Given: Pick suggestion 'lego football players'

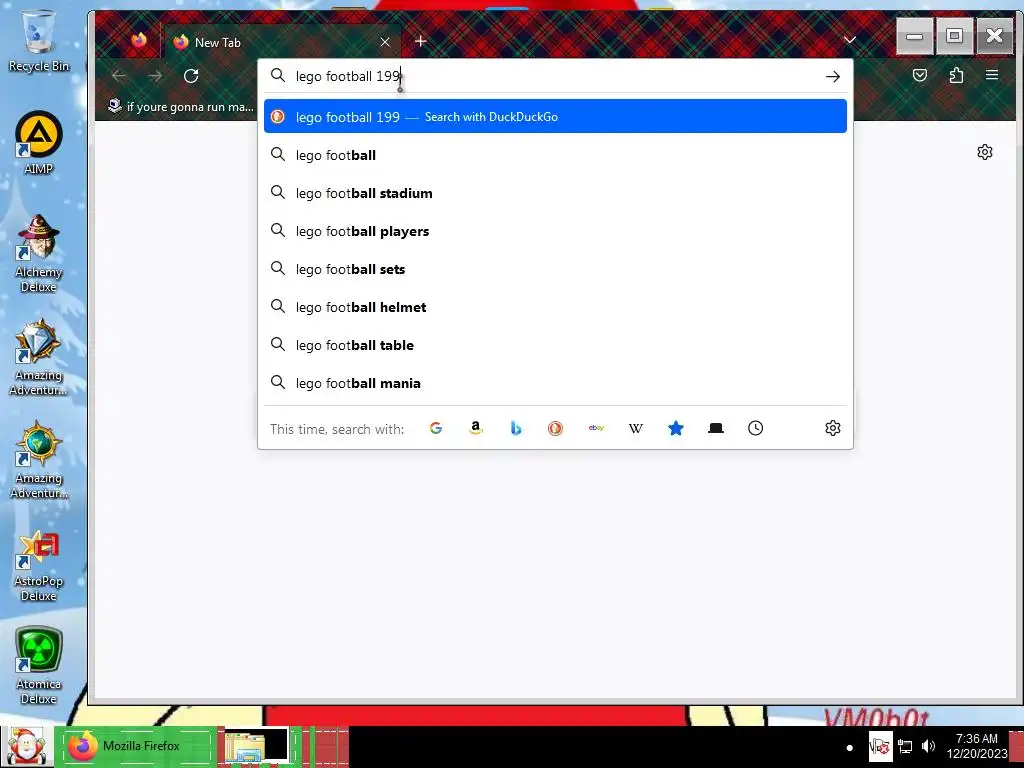Looking at the screenshot, I should pos(555,231).
